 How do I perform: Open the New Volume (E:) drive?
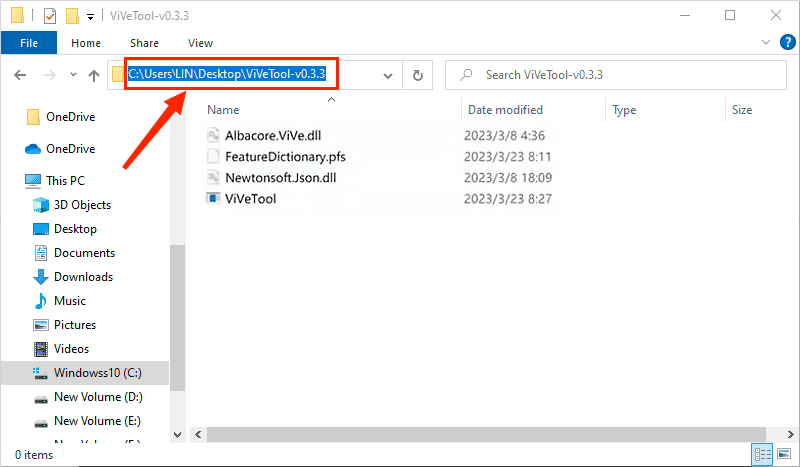97,421
